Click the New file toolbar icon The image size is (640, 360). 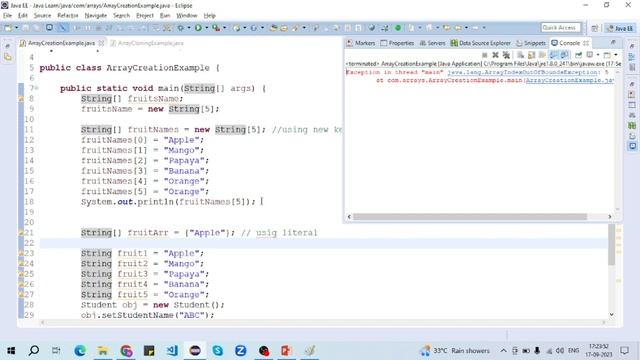click(x=8, y=28)
